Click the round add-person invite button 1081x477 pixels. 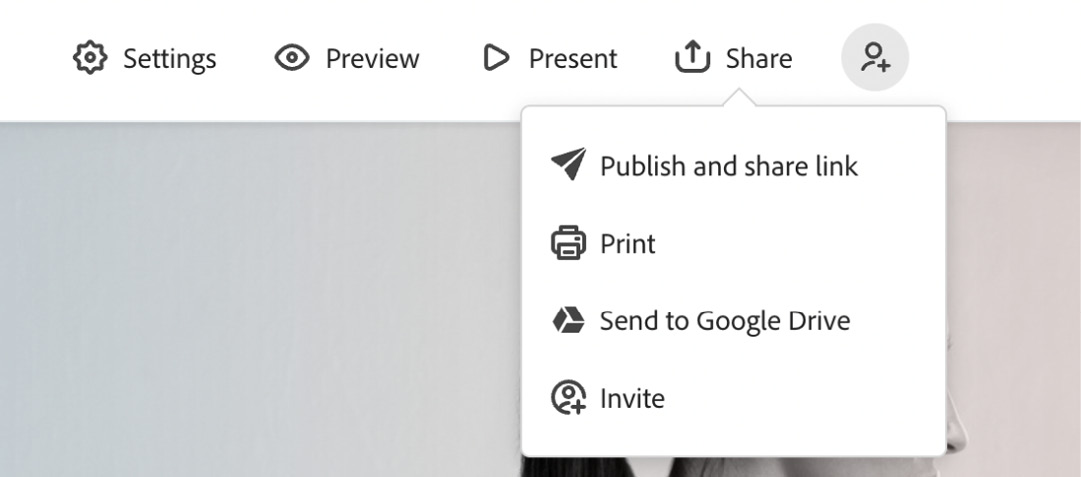pos(875,57)
